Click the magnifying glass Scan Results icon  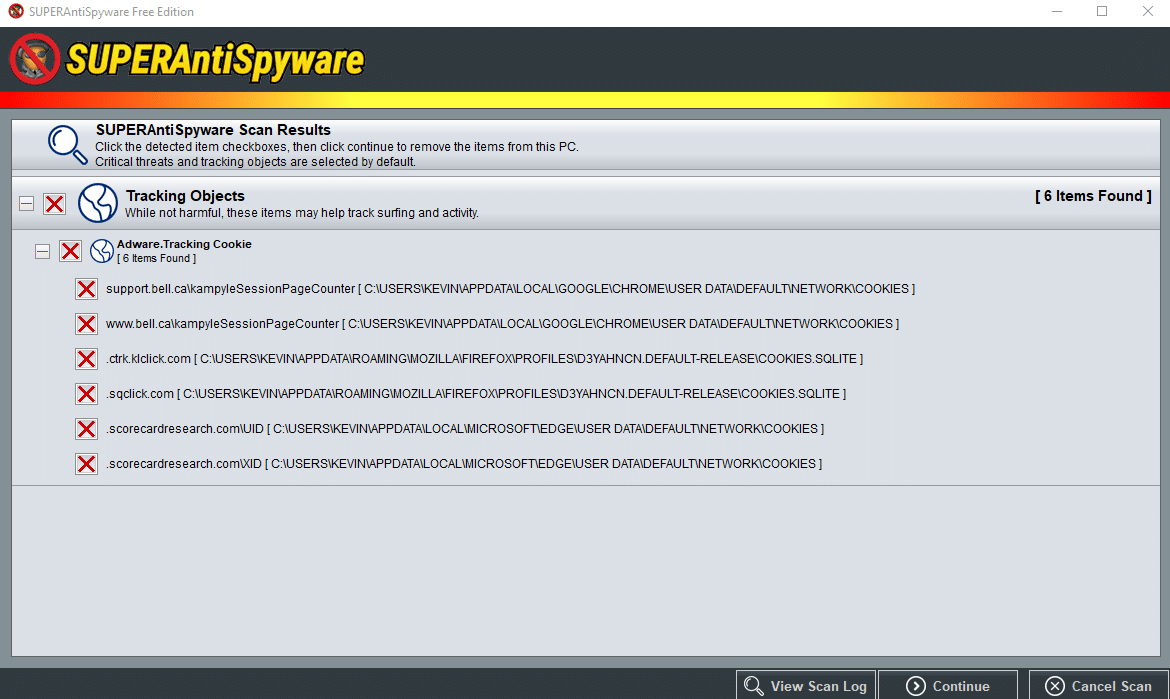pyautogui.click(x=67, y=145)
